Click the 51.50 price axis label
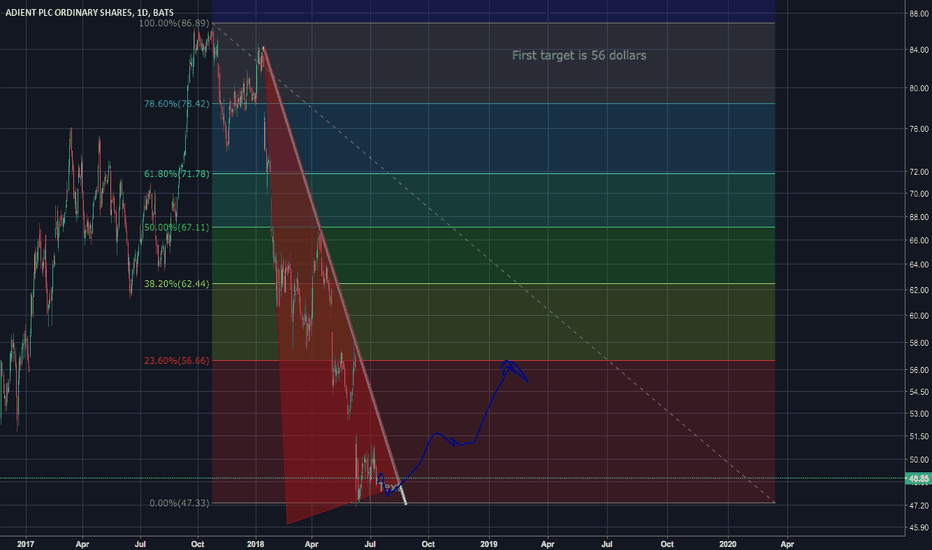Viewport: 932px width, 550px height. (918, 436)
